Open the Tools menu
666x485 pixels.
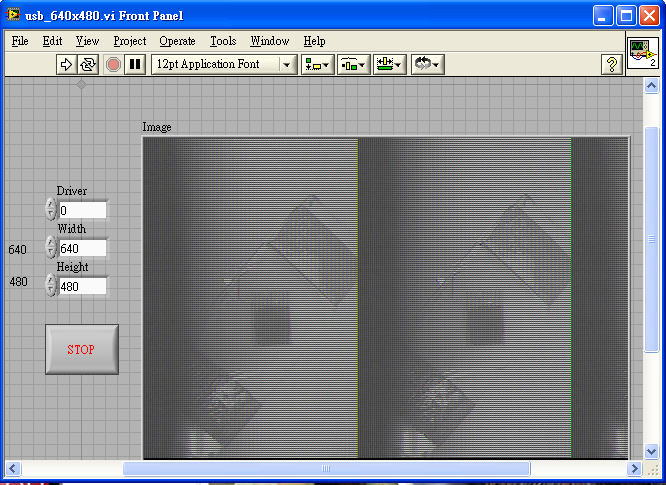pos(223,41)
